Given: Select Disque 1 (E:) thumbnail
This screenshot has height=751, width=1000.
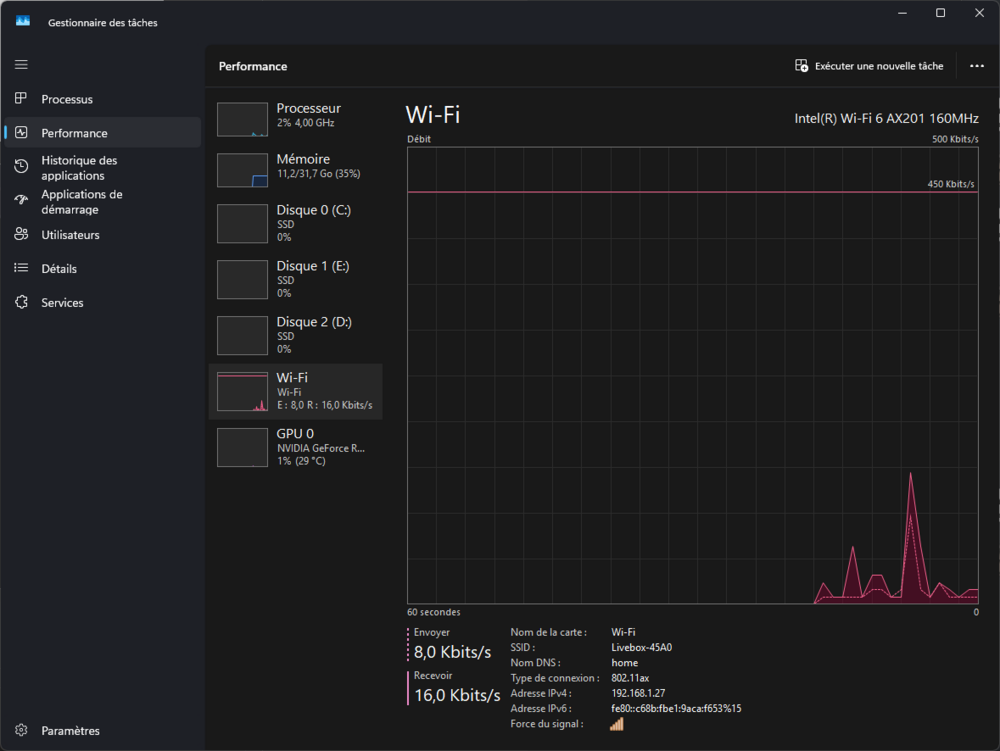Looking at the screenshot, I should click(242, 279).
